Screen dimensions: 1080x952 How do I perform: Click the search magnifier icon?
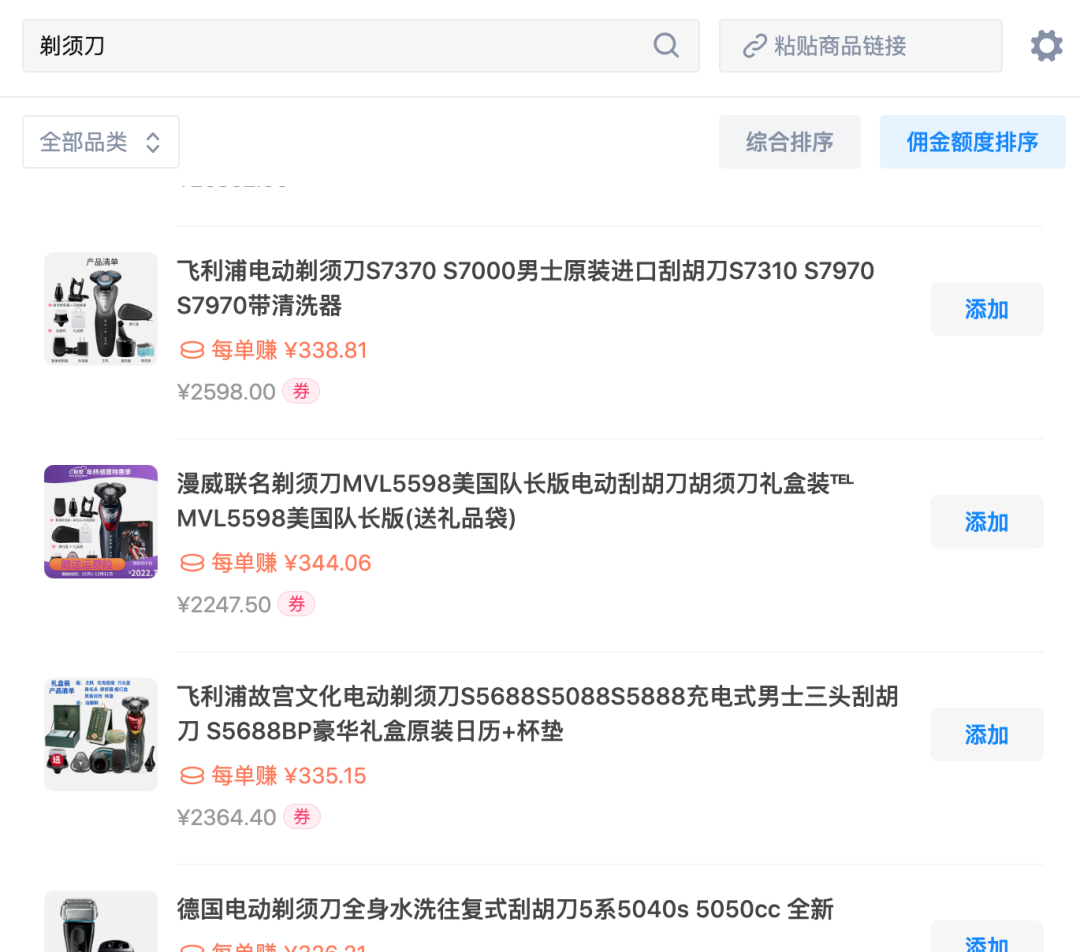[666, 45]
